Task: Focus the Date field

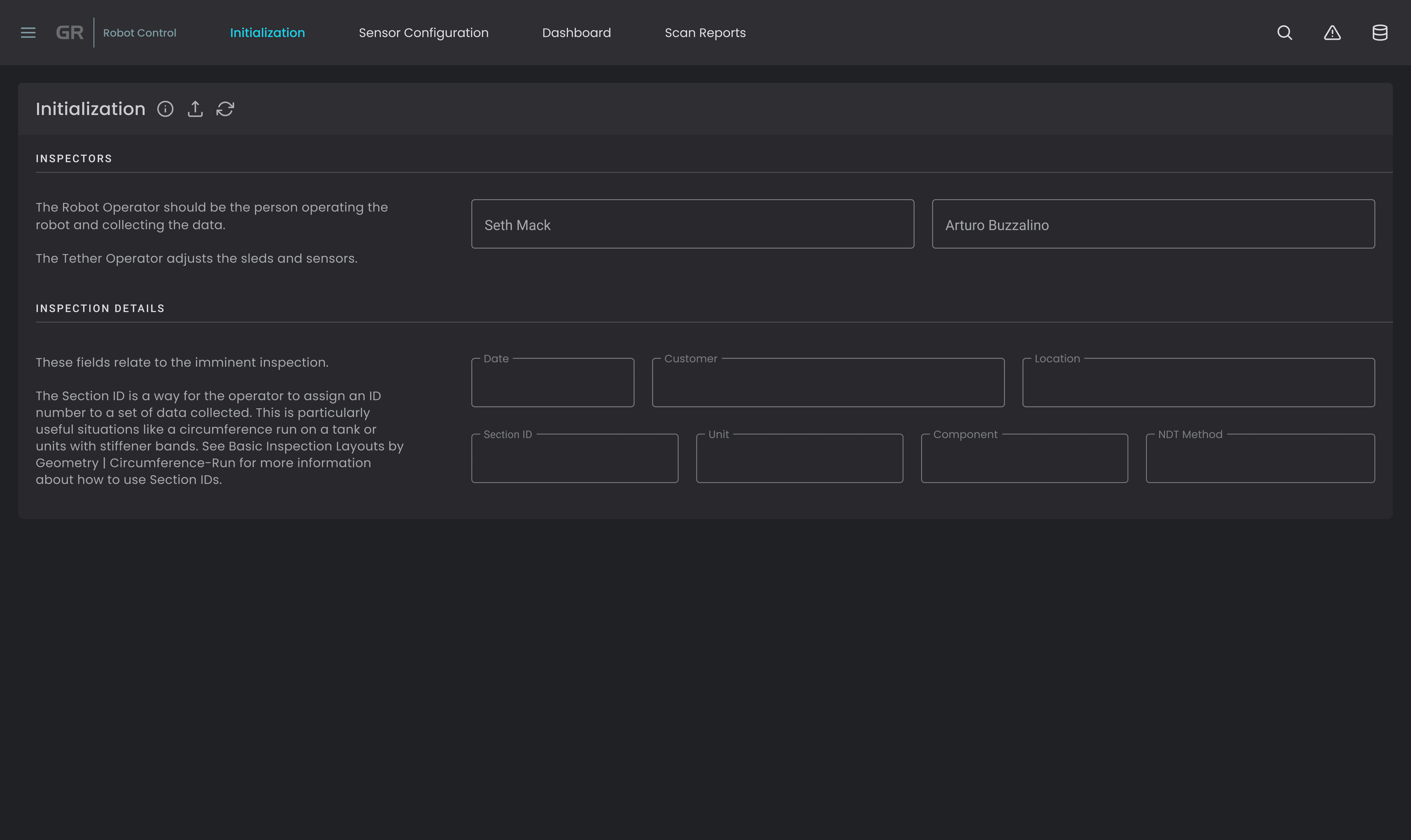Action: click(553, 382)
